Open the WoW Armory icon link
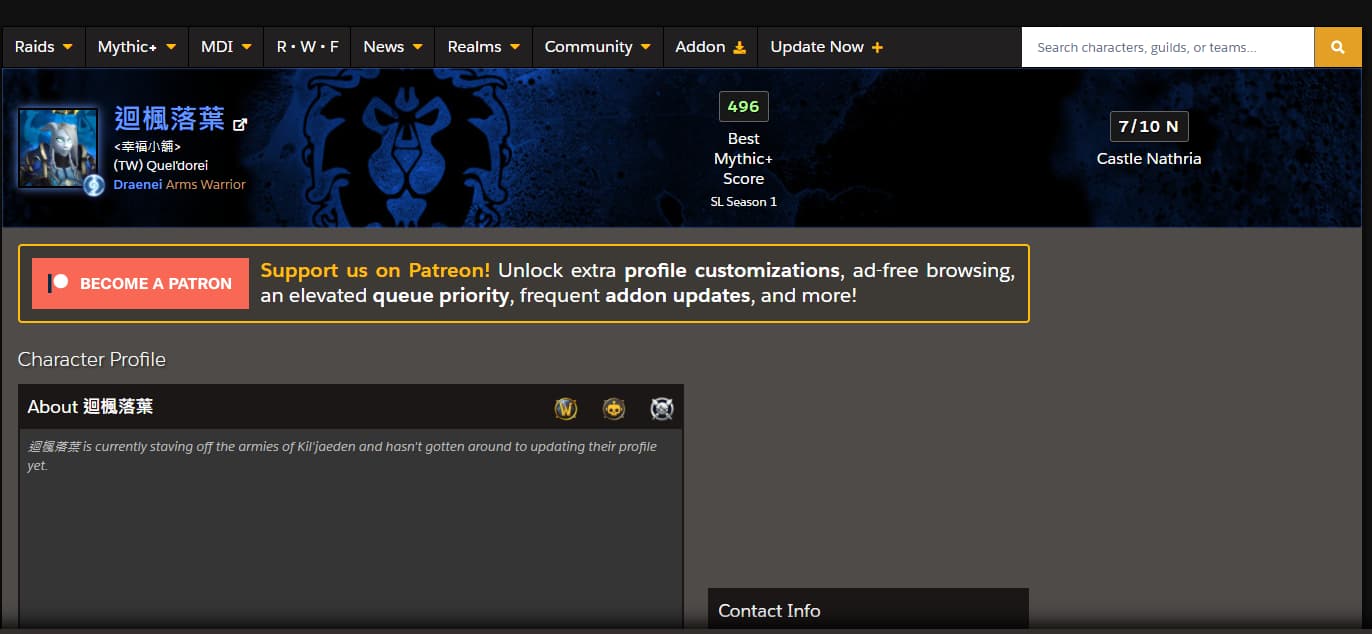1372x634 pixels. click(x=566, y=408)
